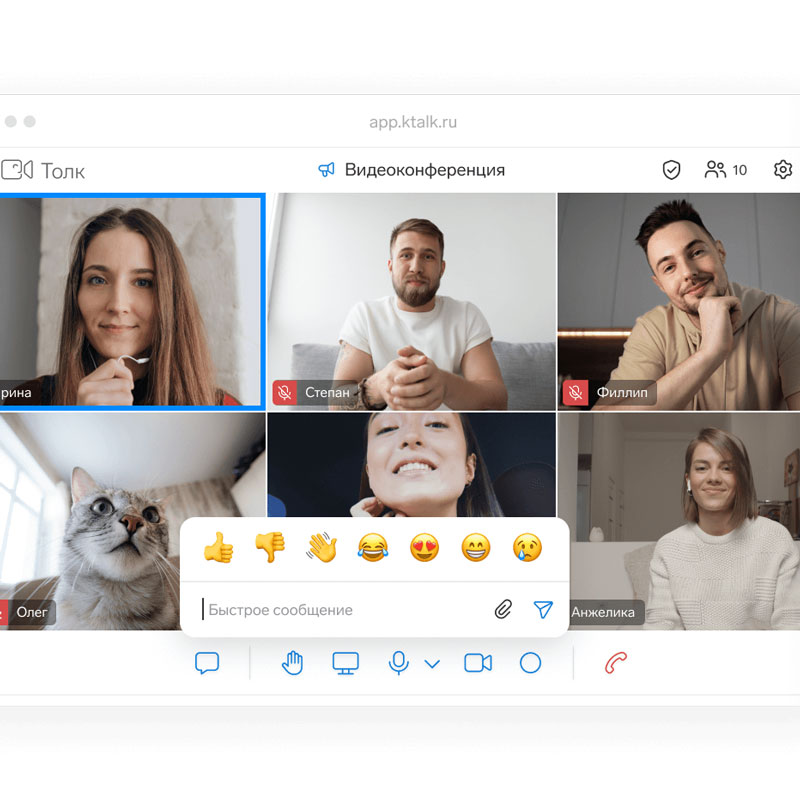Hang up with the red phone icon
Image resolution: width=800 pixels, height=800 pixels.
click(616, 663)
